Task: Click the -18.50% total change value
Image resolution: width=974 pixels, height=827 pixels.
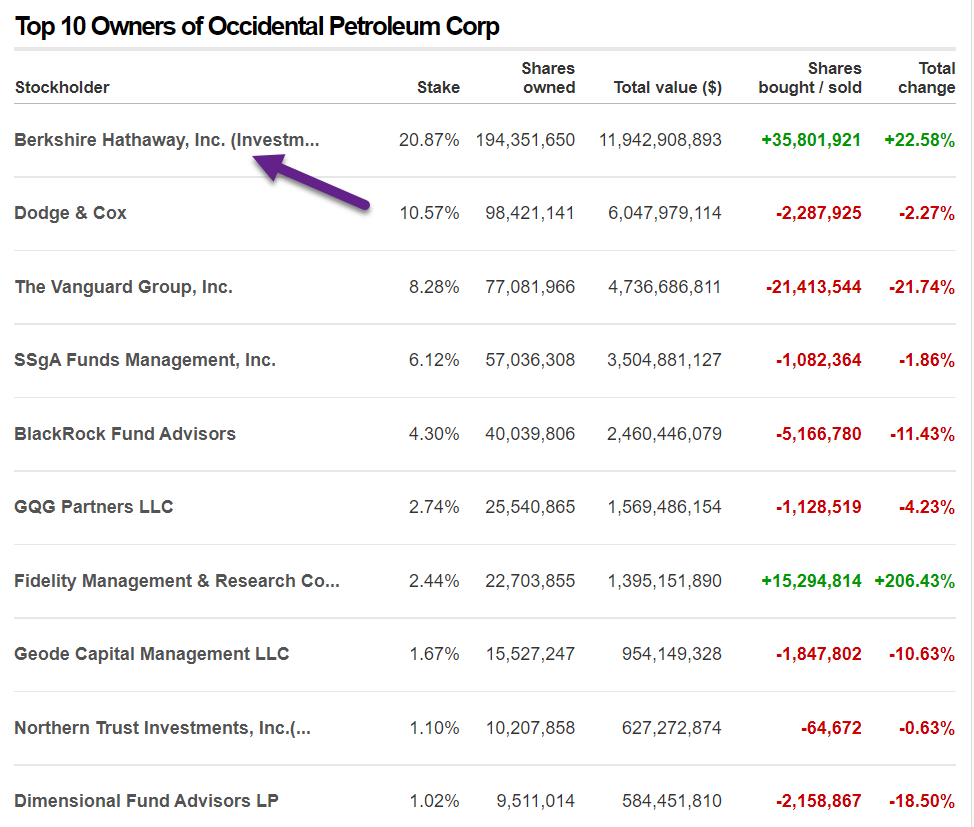Action: pyautogui.click(x=922, y=801)
